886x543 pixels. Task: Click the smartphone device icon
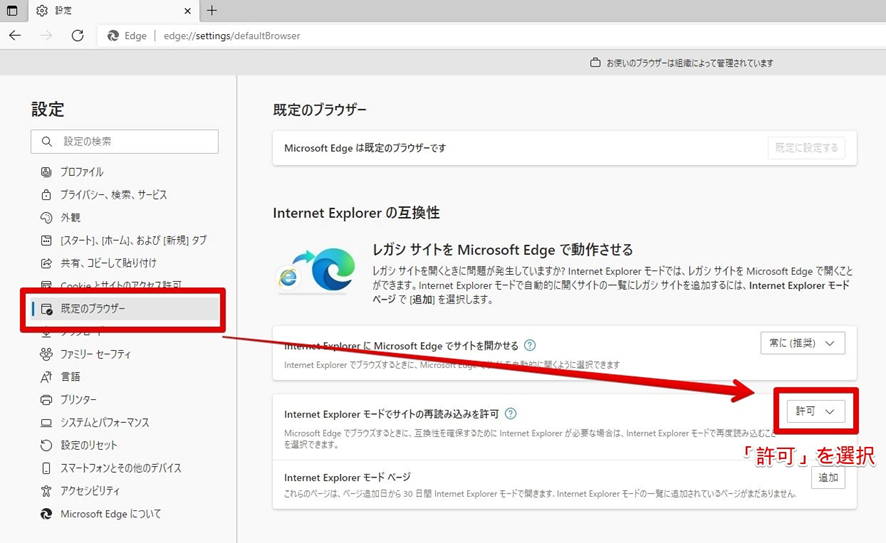coord(46,468)
